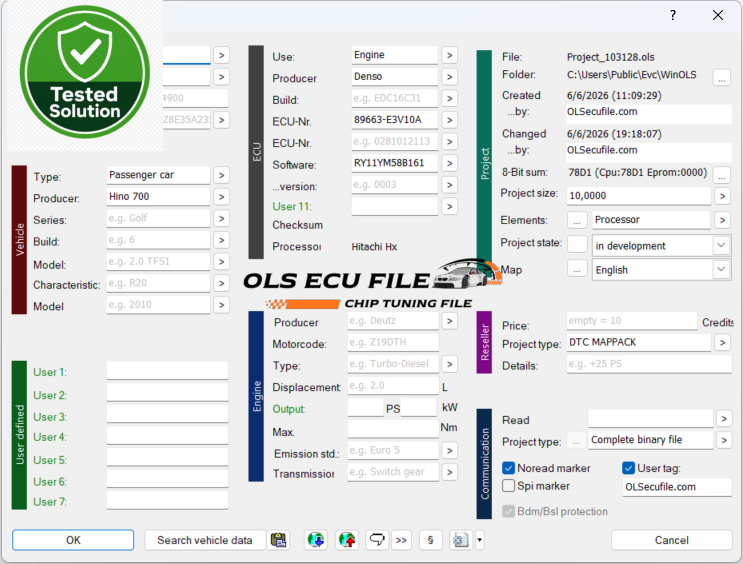Open the arrow next to engine Type Turbo-Diesel
This screenshot has width=743, height=564.
(450, 364)
